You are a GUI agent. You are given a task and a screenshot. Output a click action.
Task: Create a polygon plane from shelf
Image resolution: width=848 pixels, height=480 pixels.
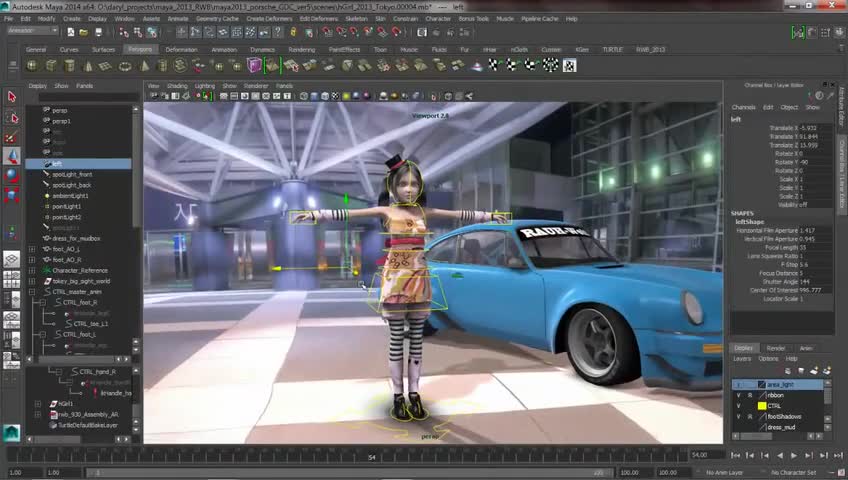(106, 66)
